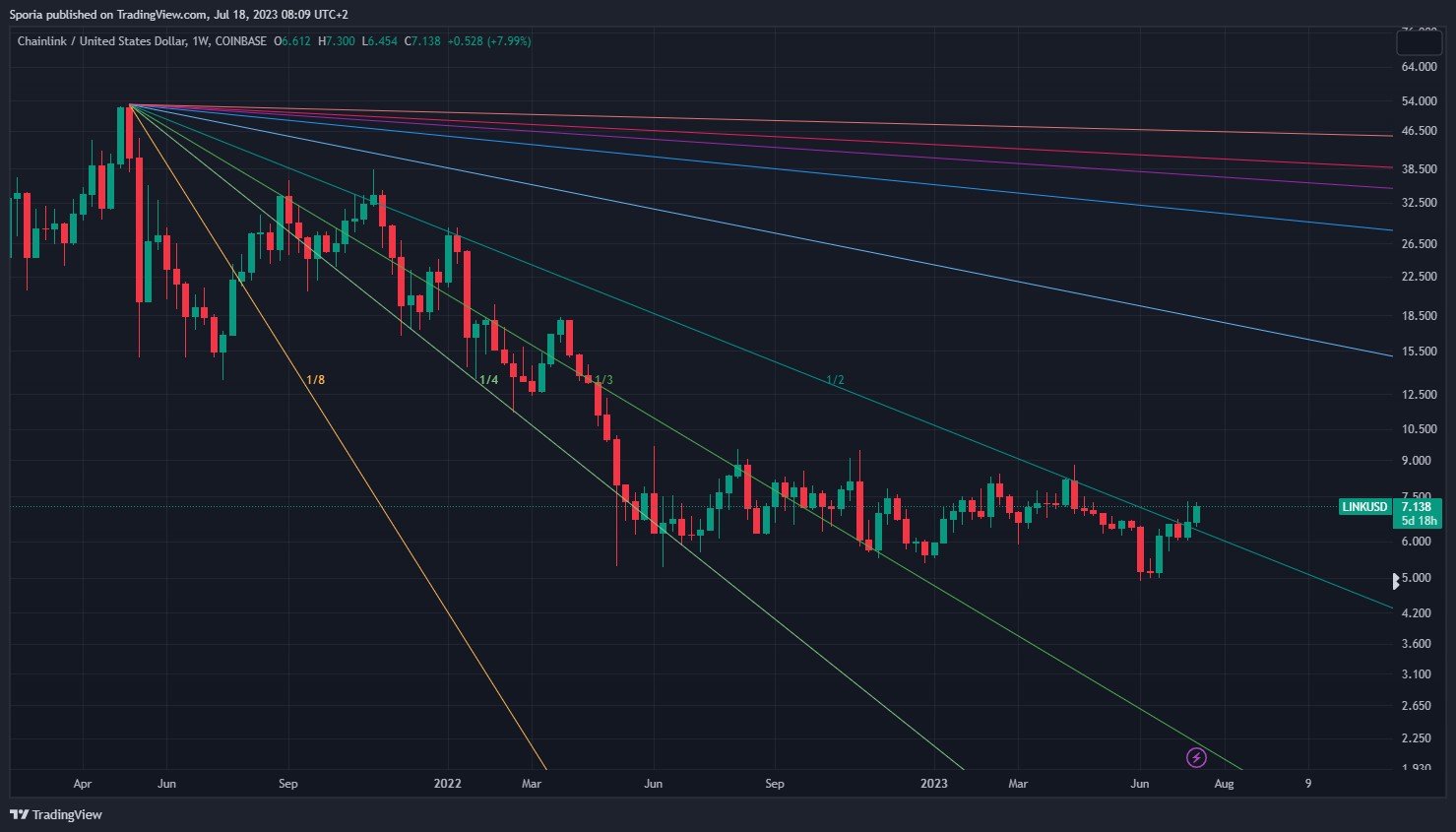Click the 2022 label on time axis
This screenshot has width=1456, height=832.
pos(448,784)
